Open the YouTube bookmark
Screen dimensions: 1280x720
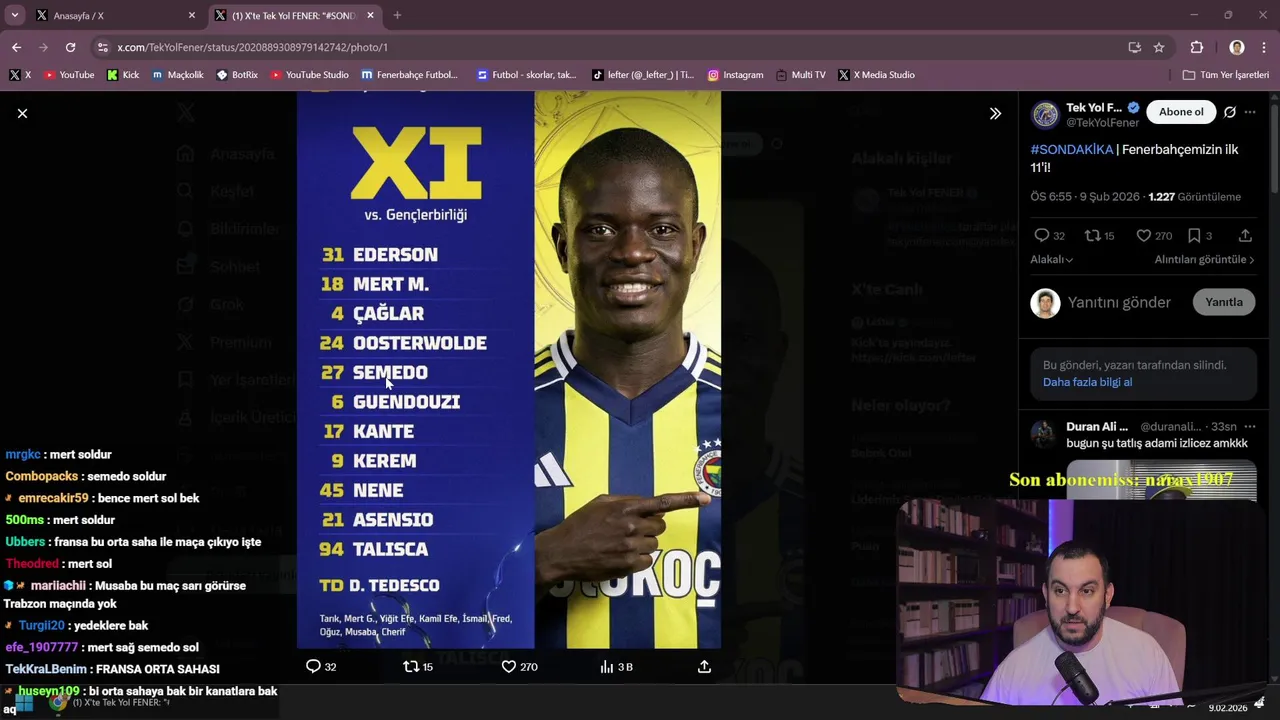coord(68,75)
